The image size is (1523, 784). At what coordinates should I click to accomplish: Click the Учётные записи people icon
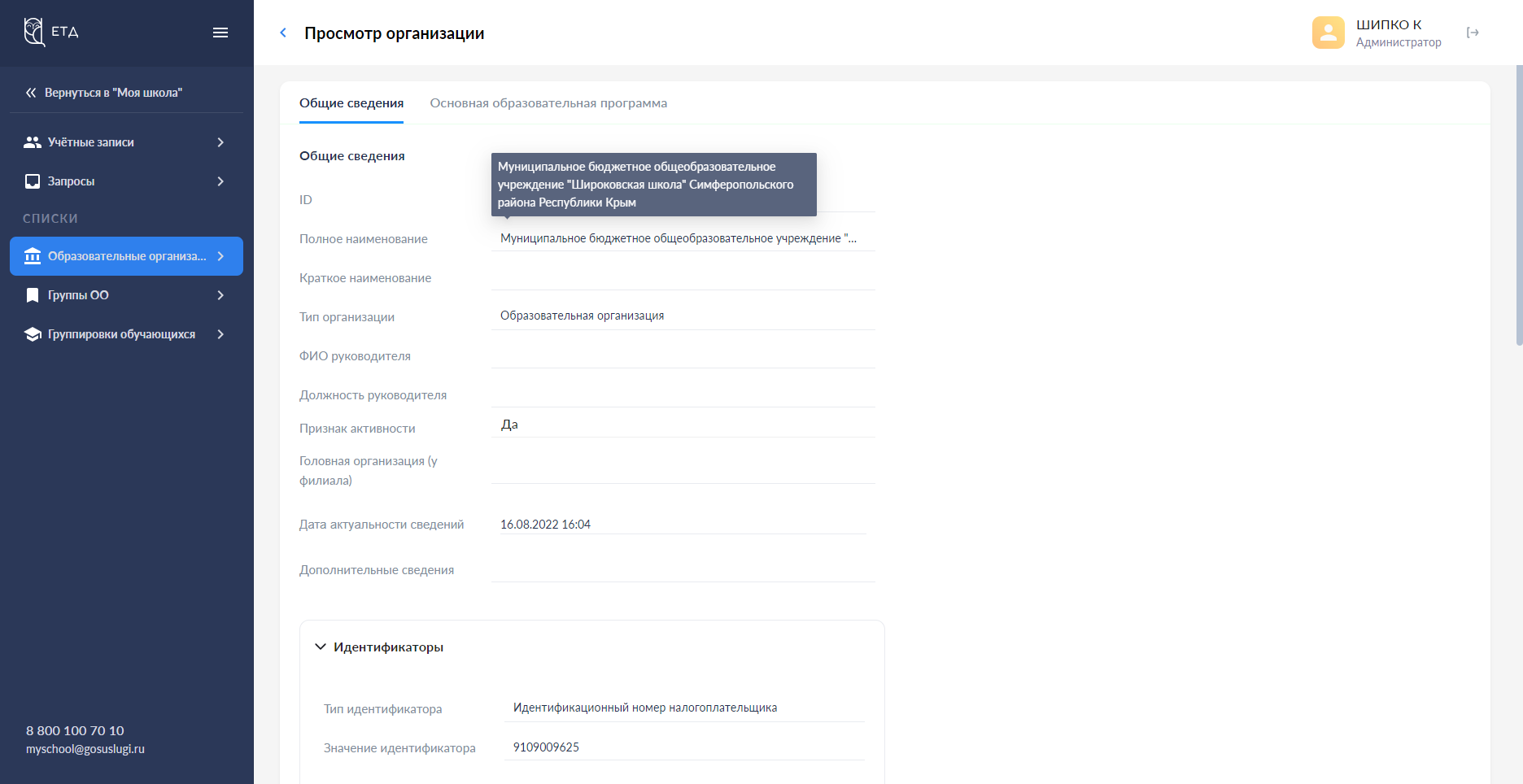[x=33, y=142]
